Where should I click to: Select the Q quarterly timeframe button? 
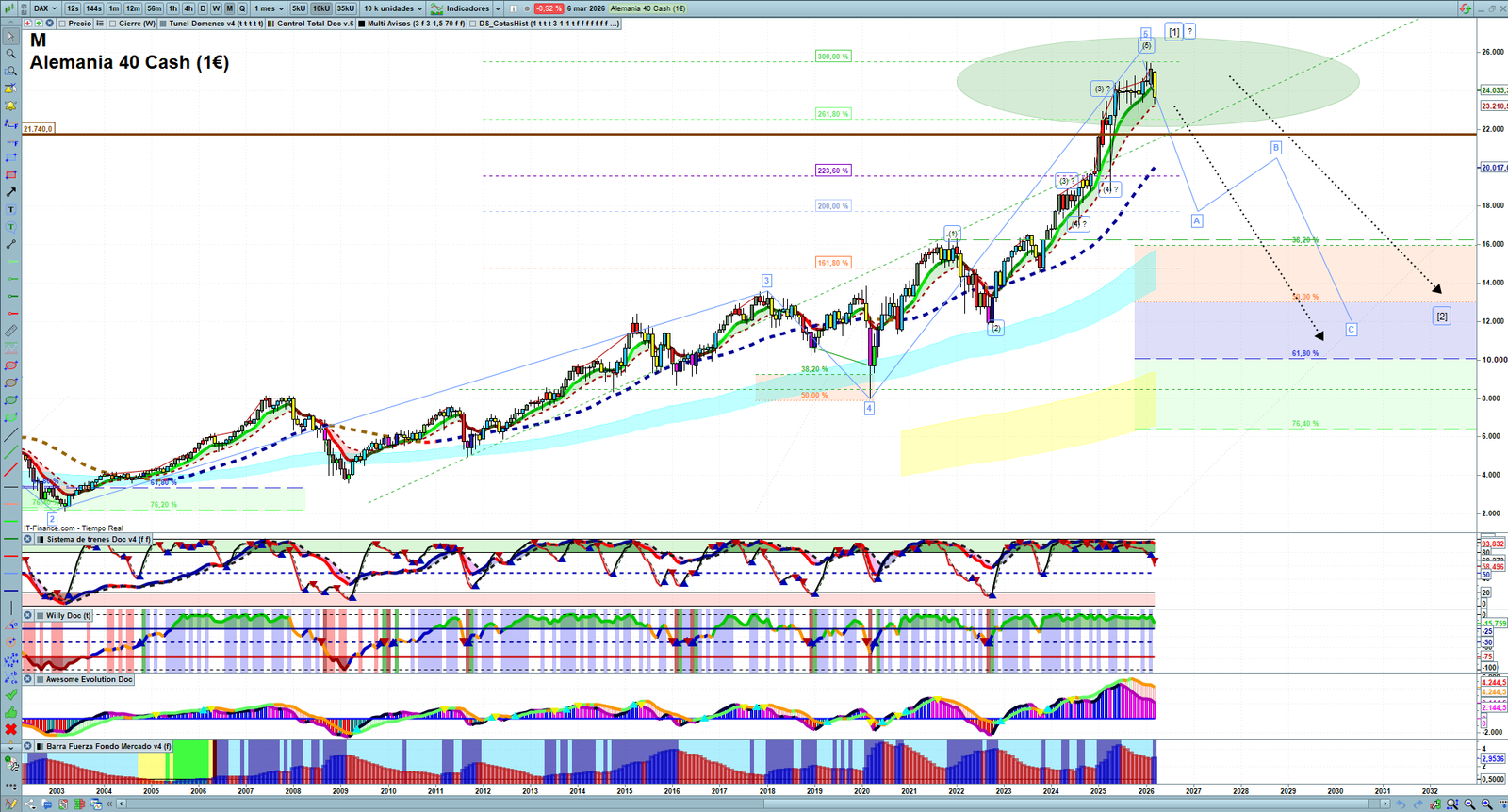(242, 8)
